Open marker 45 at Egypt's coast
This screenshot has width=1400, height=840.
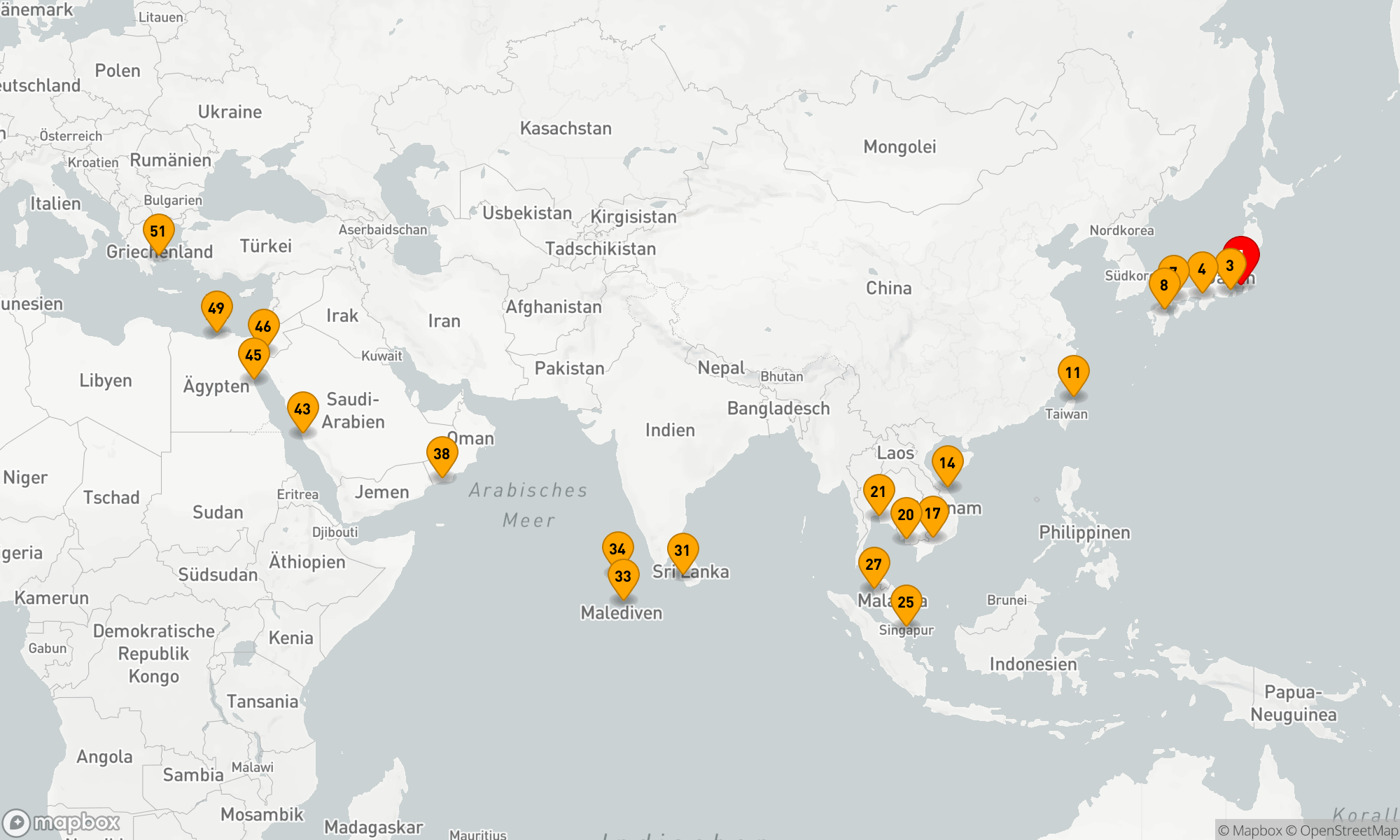(x=253, y=356)
